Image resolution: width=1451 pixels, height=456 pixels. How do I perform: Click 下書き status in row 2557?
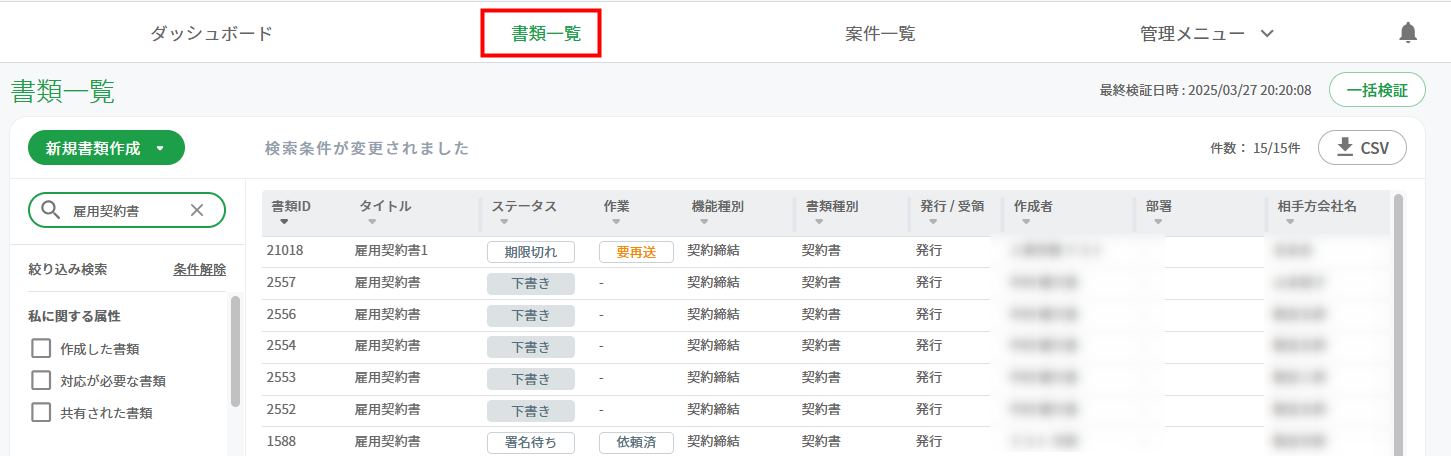(x=531, y=283)
